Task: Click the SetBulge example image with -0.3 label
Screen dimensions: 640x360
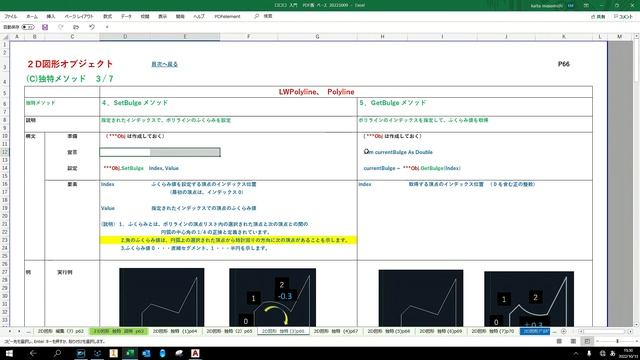Action: pos(273,297)
